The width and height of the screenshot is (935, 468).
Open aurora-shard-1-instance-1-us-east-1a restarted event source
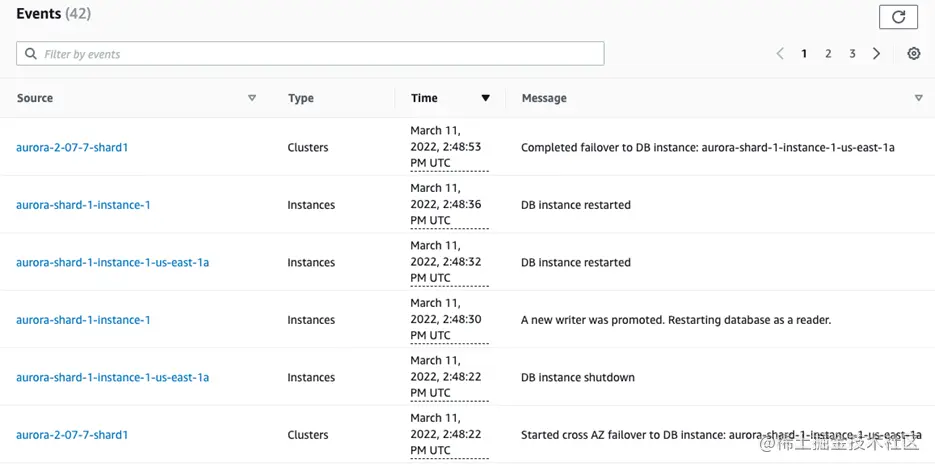tap(112, 263)
